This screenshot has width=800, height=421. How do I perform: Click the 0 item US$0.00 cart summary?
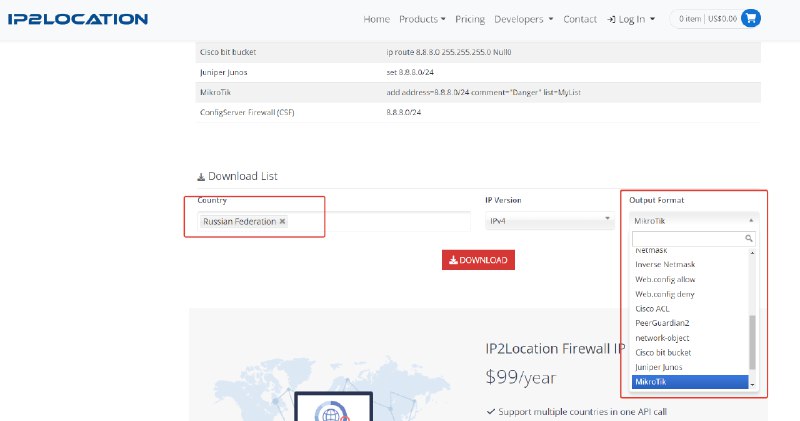click(x=707, y=19)
